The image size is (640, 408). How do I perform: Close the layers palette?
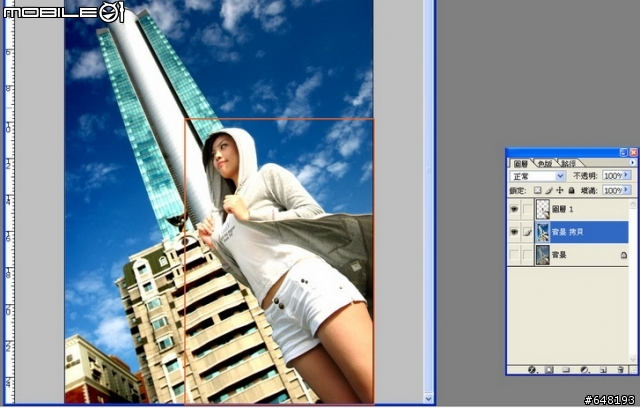[633, 152]
